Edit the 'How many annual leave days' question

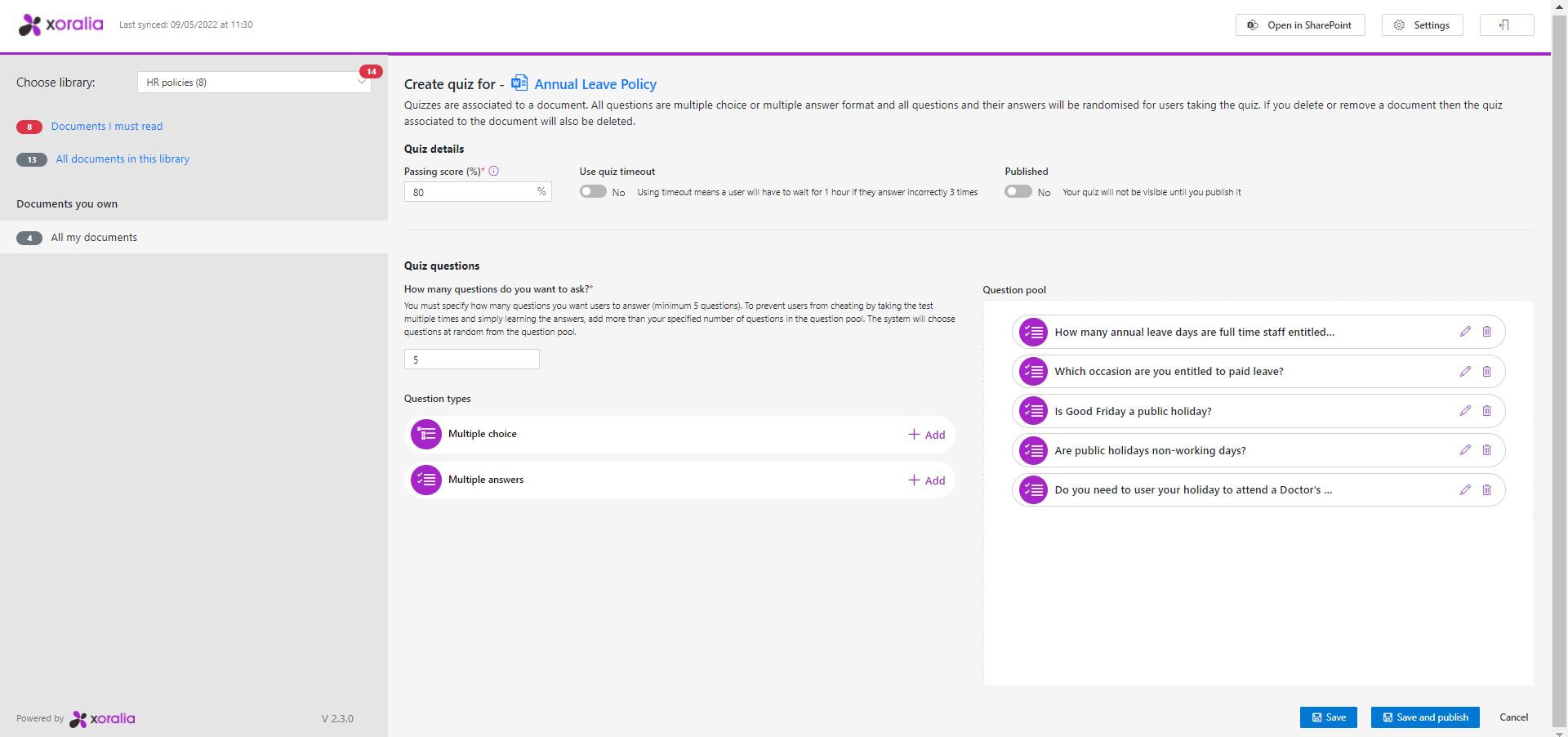tap(1465, 332)
